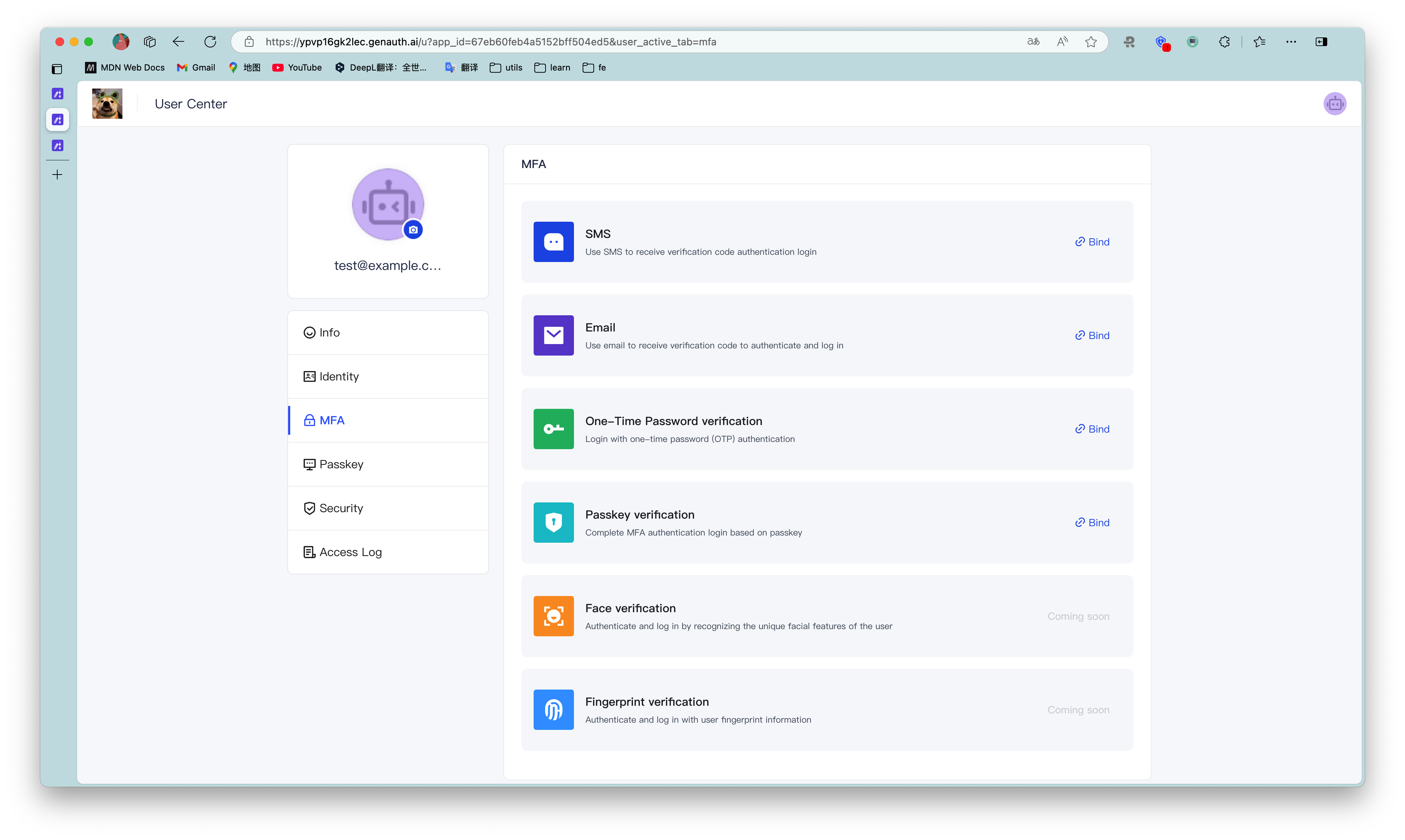Image resolution: width=1405 pixels, height=840 pixels.
Task: Open the Gmail bookmark
Action: point(196,67)
